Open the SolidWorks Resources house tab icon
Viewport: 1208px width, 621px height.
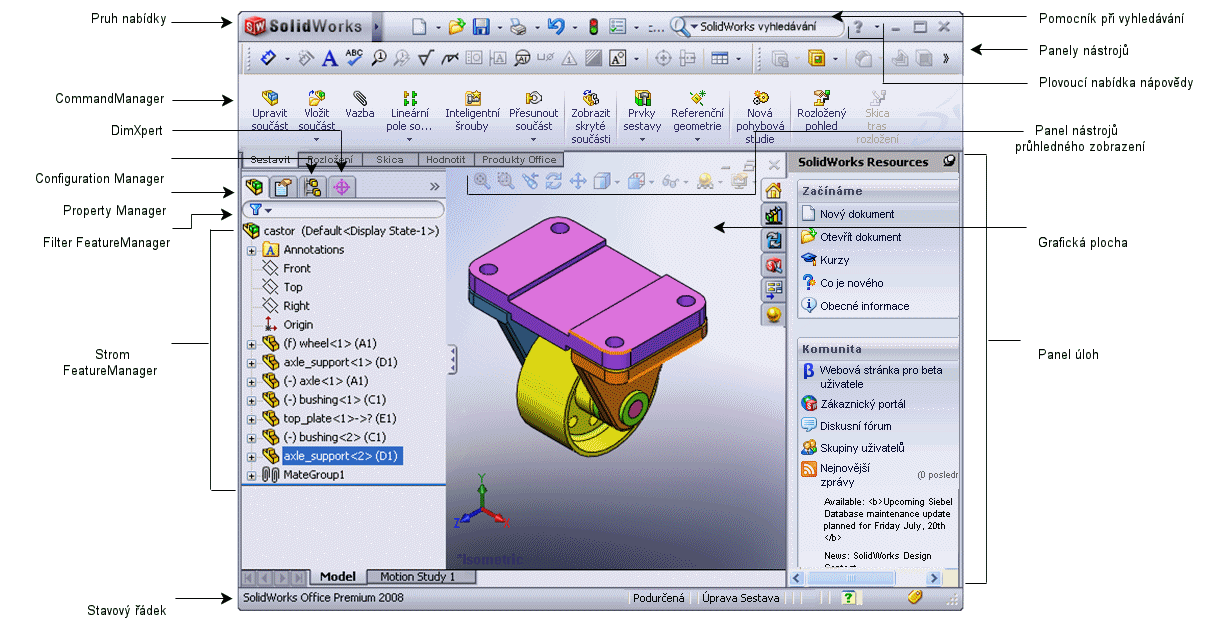pos(773,190)
